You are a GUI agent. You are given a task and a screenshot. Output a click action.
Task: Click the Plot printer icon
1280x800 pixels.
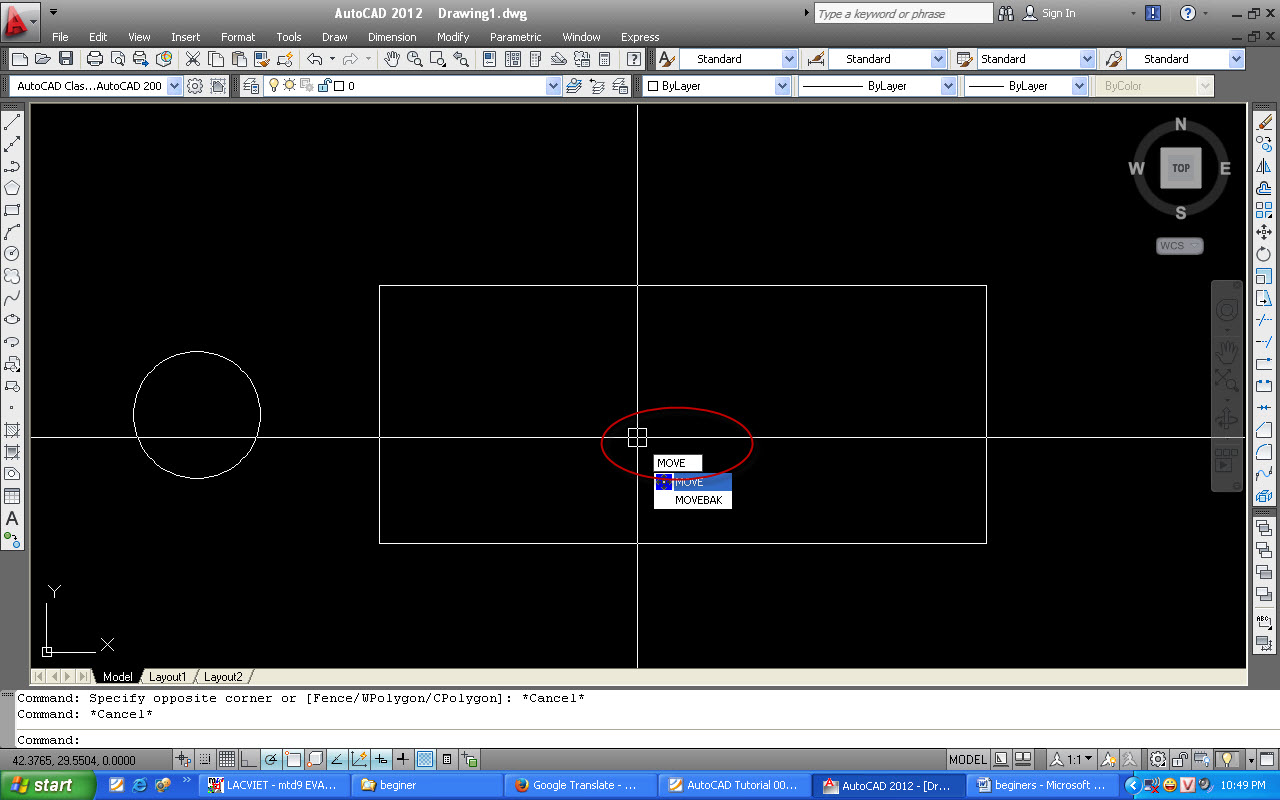[95, 59]
